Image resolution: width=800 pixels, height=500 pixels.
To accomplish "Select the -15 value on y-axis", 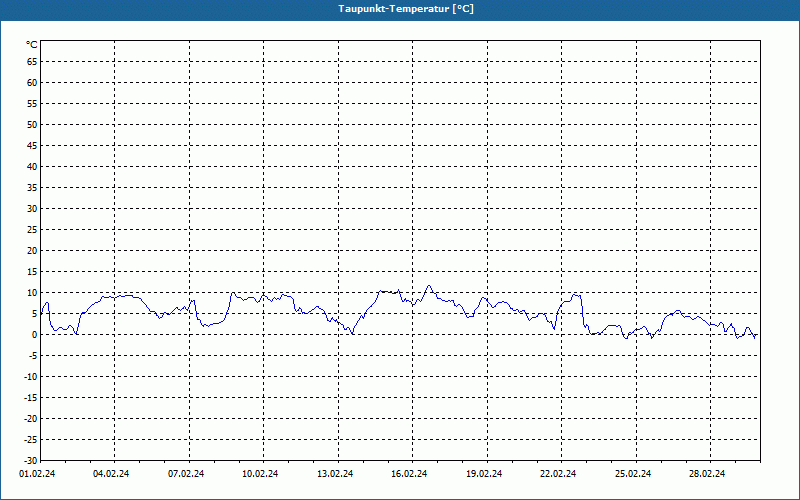I will pos(31,397).
